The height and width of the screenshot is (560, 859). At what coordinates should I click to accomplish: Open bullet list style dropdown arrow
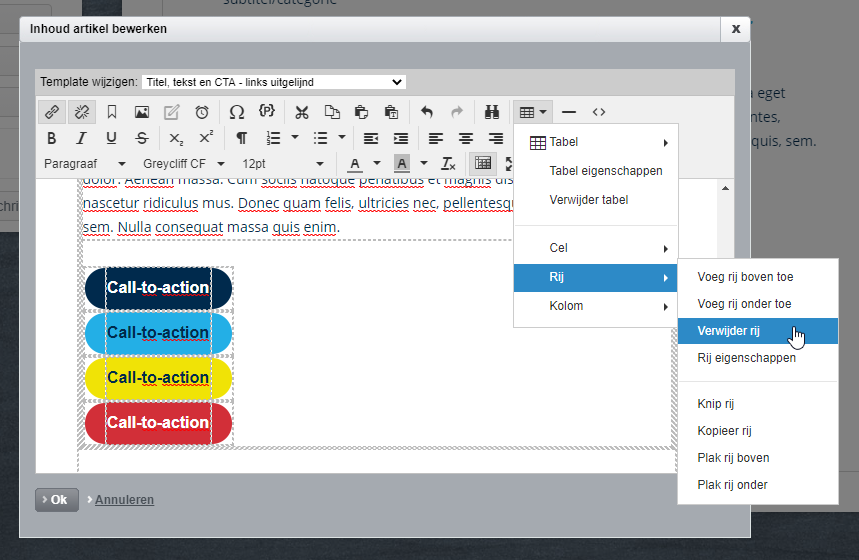342,138
